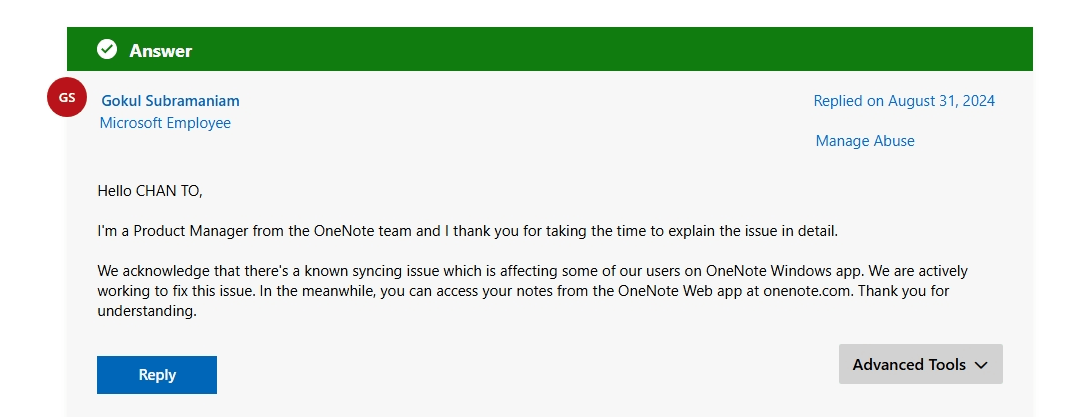Click the word understanding ending the reply

147,312
